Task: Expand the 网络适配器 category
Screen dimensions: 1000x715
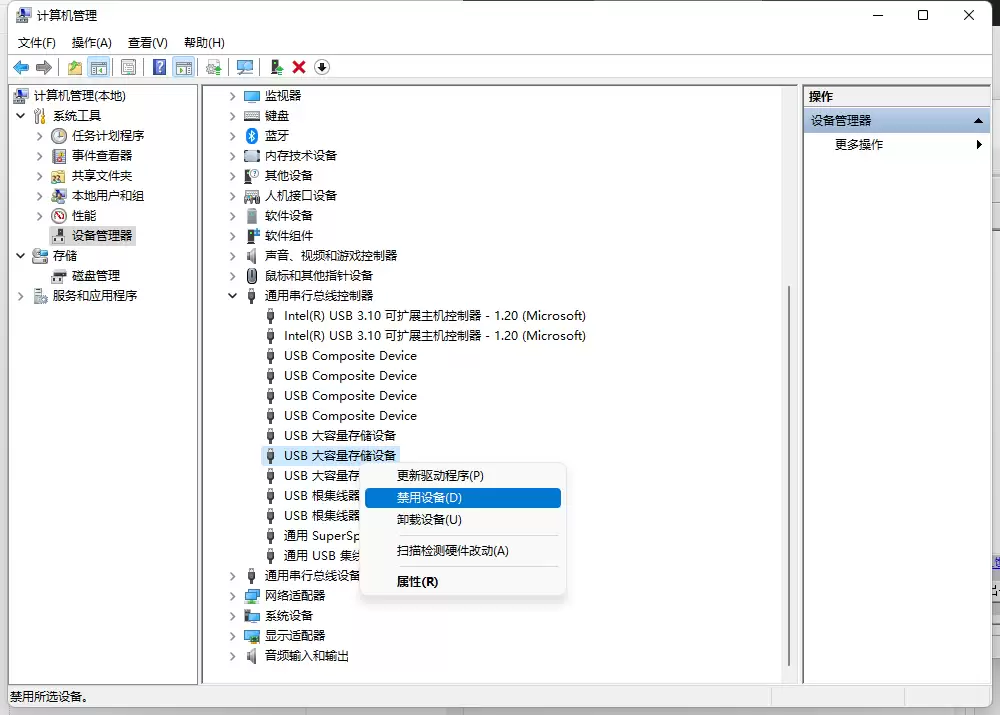Action: pyautogui.click(x=233, y=596)
